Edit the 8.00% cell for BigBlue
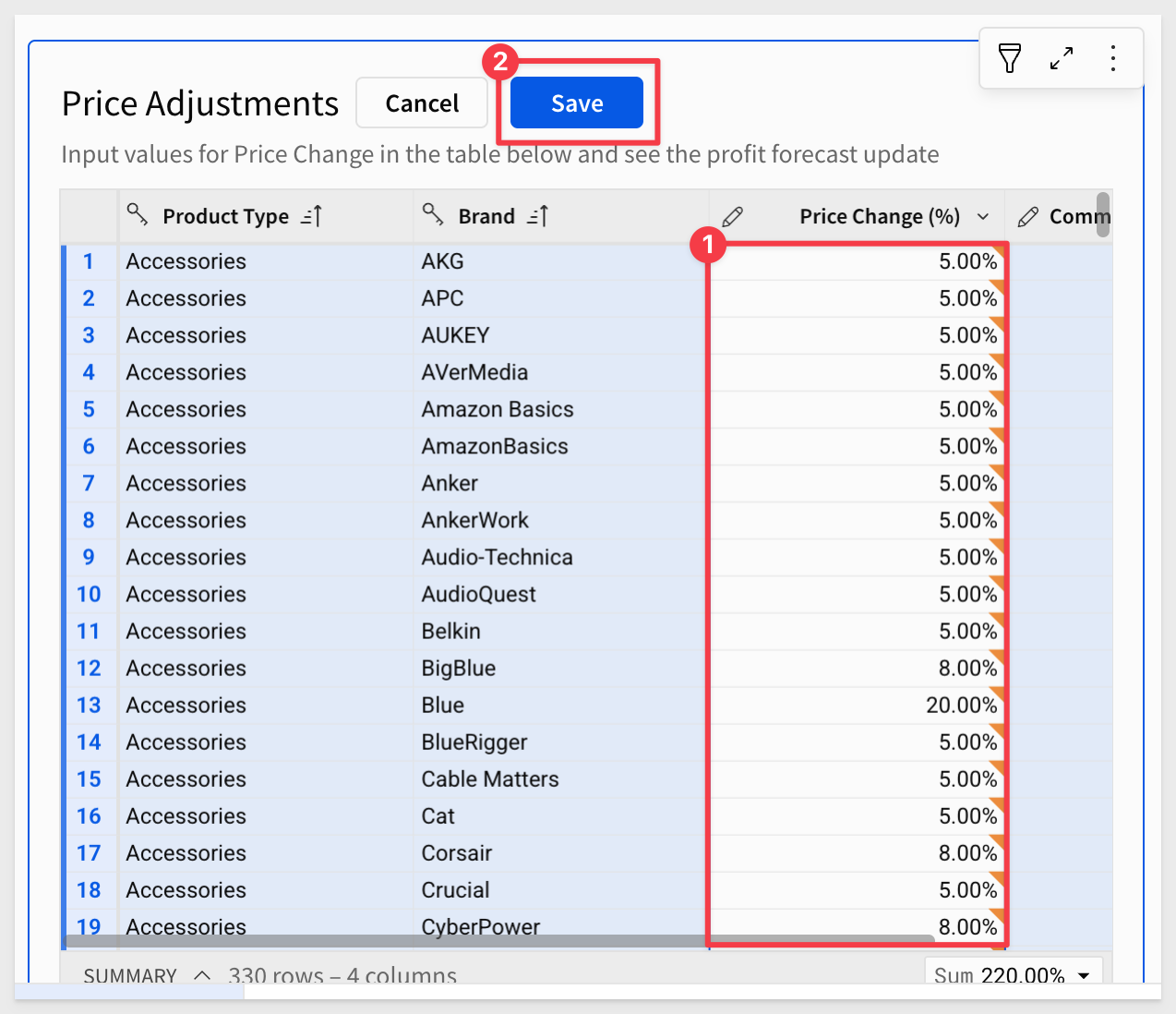Screen dimensions: 1176x1014 [x=857, y=668]
